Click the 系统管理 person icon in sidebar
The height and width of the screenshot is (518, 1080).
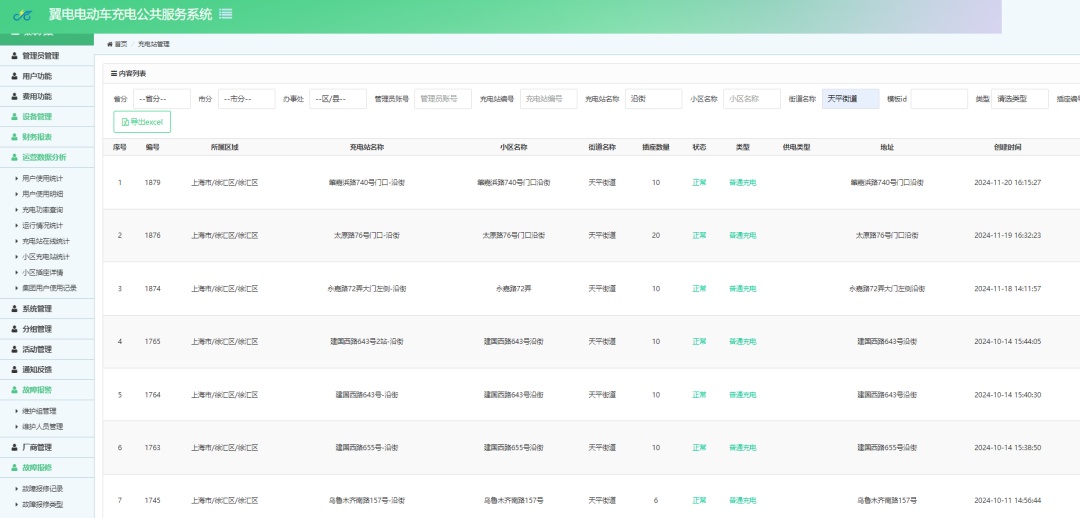(x=15, y=309)
